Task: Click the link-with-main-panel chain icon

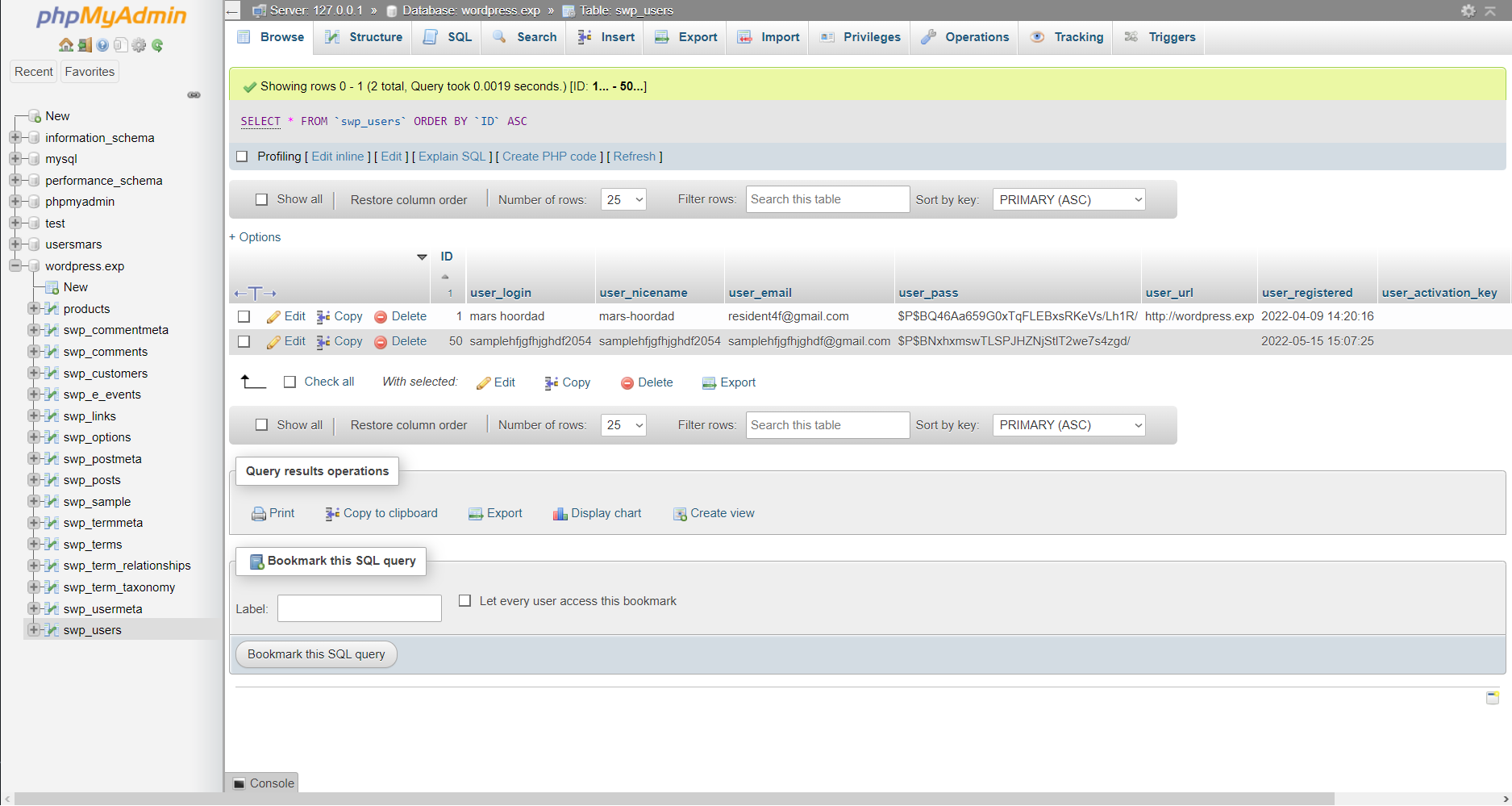Action: 194,95
